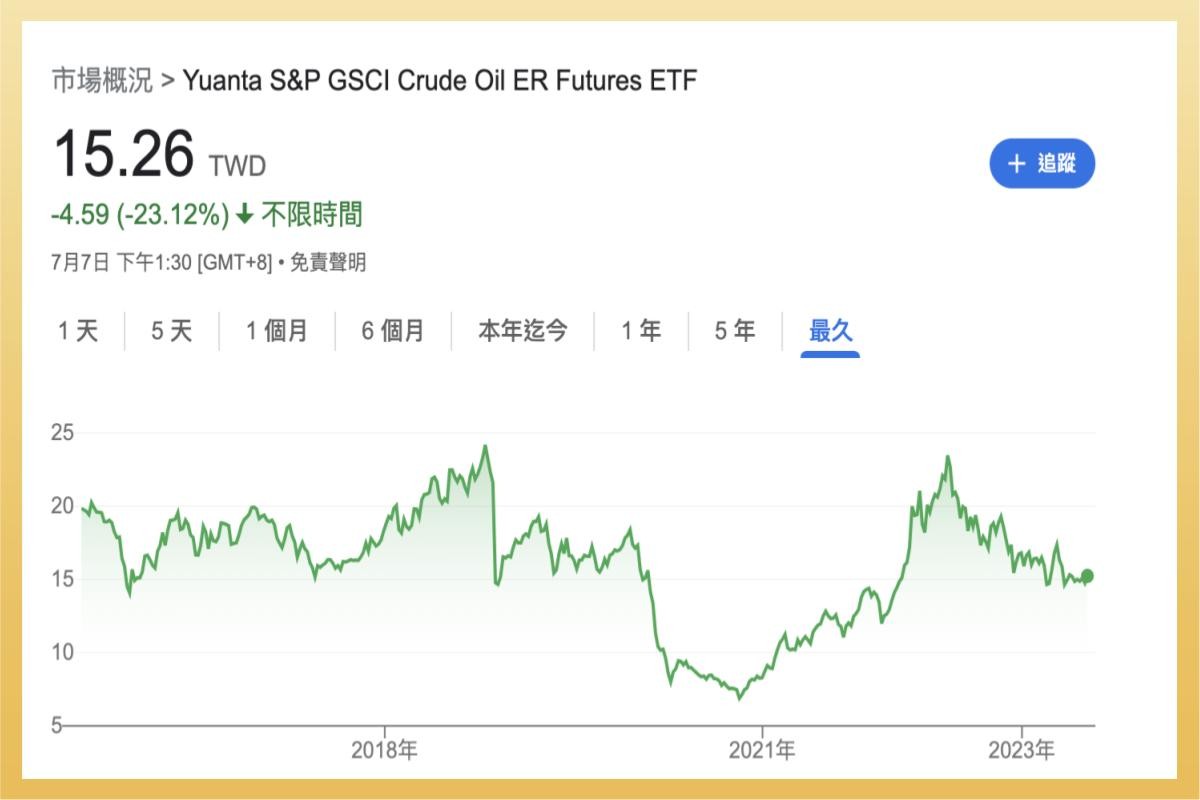Open the 1個月 chart view

[278, 331]
